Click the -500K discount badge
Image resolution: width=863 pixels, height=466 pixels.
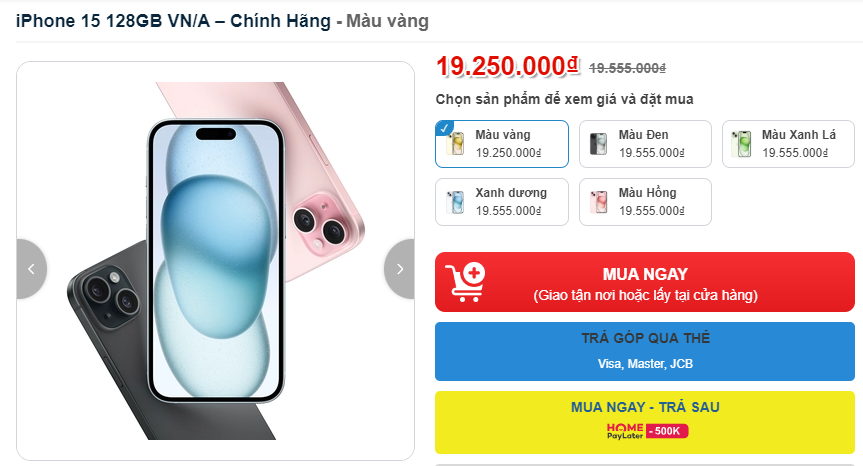click(x=667, y=431)
